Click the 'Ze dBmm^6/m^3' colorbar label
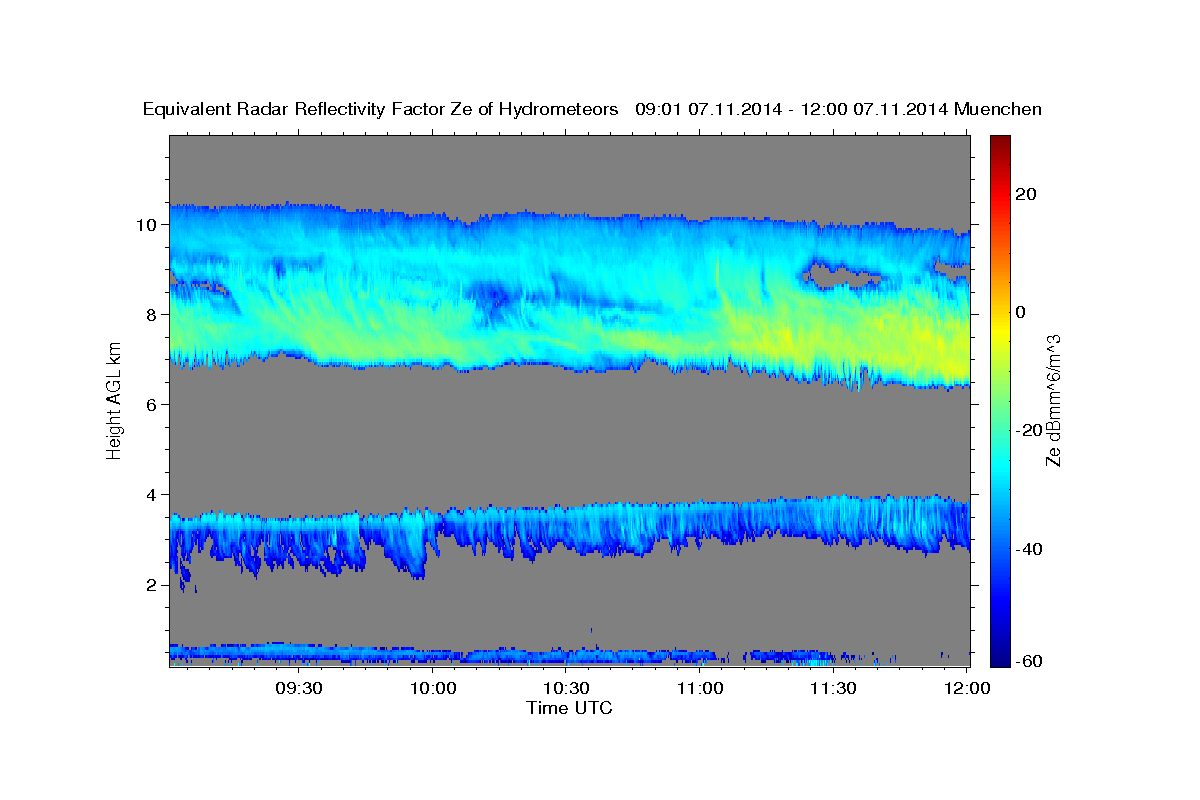 [x=1053, y=400]
